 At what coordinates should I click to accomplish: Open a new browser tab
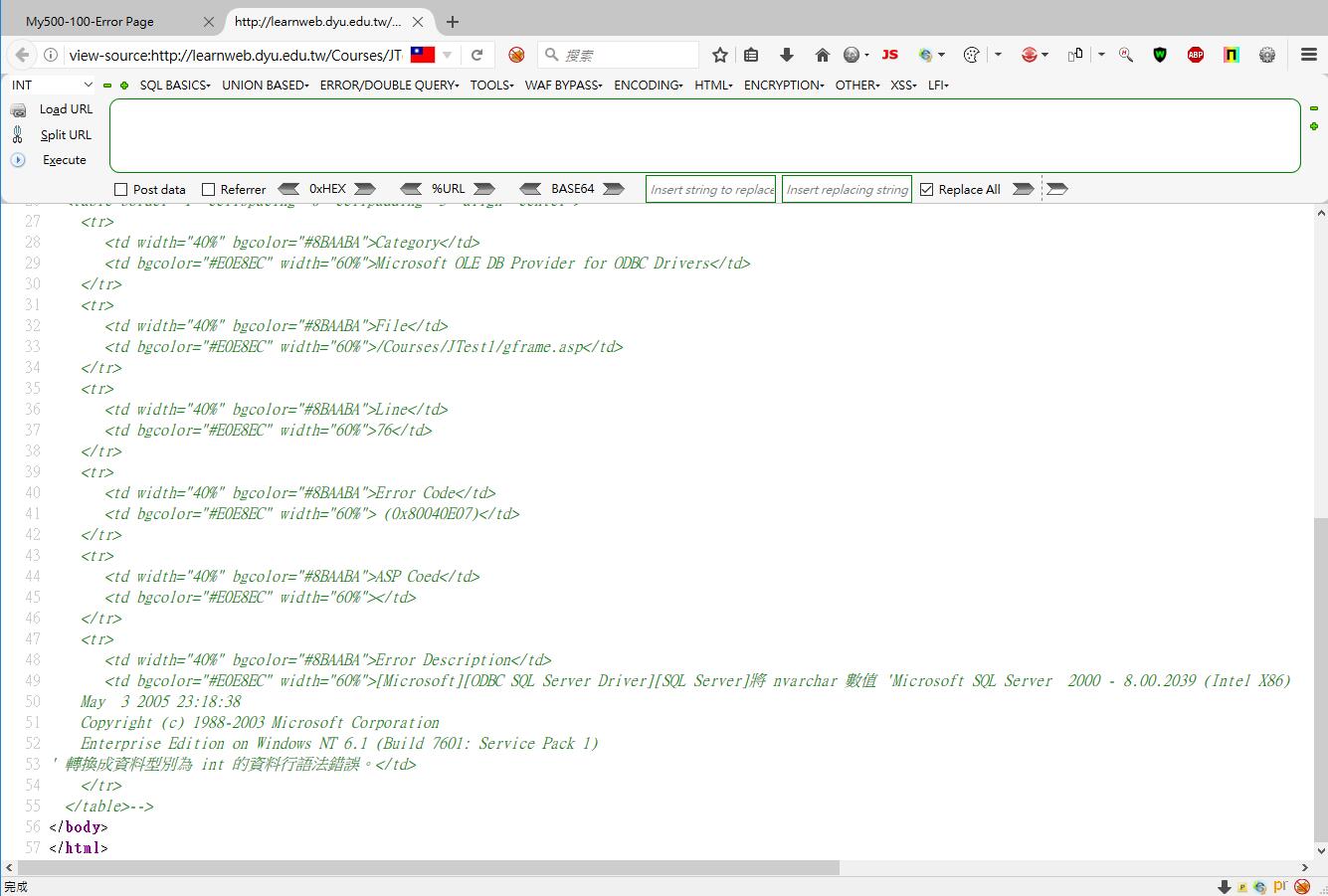click(x=453, y=21)
